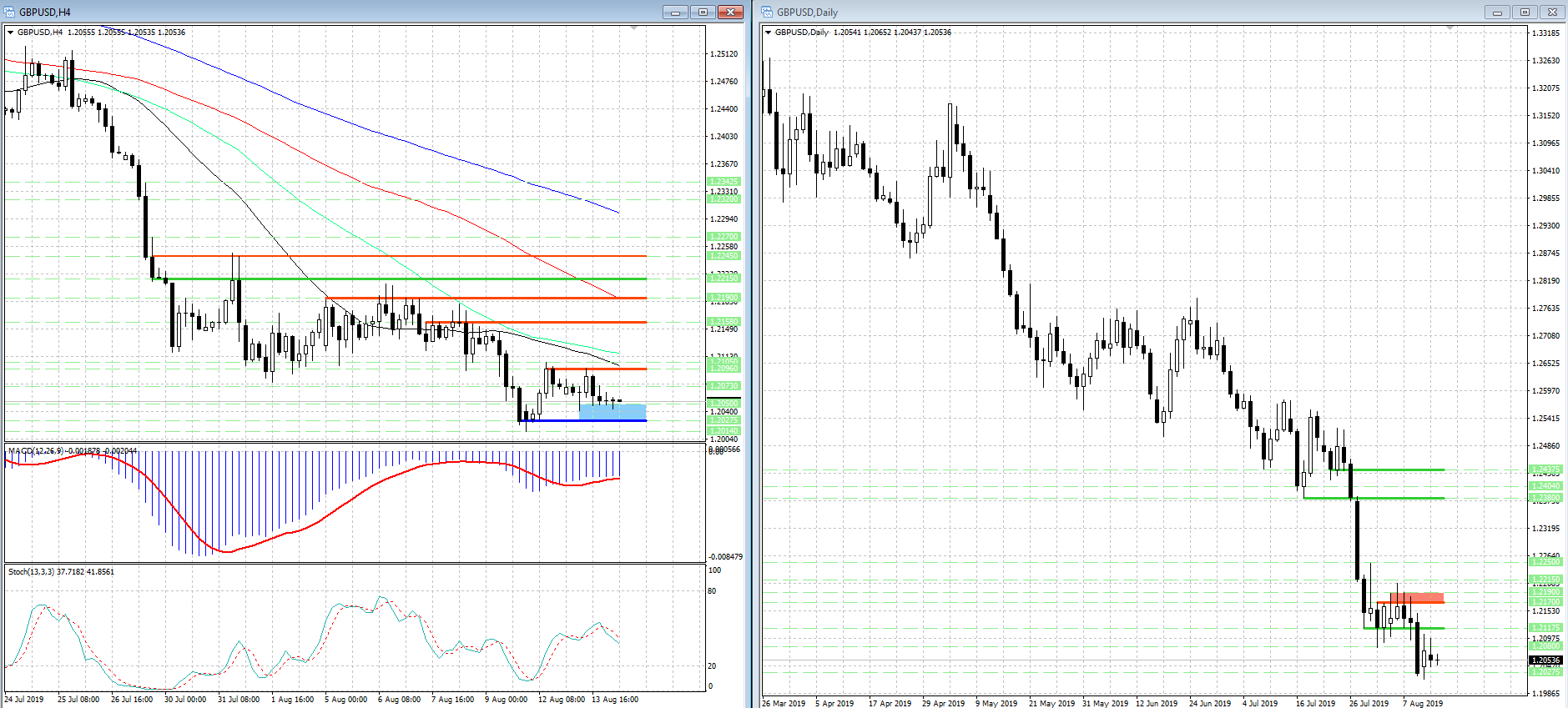Expand the GBPUSD,H4 symbol dropdown arrow
The image size is (1568, 708).
pyautogui.click(x=11, y=33)
